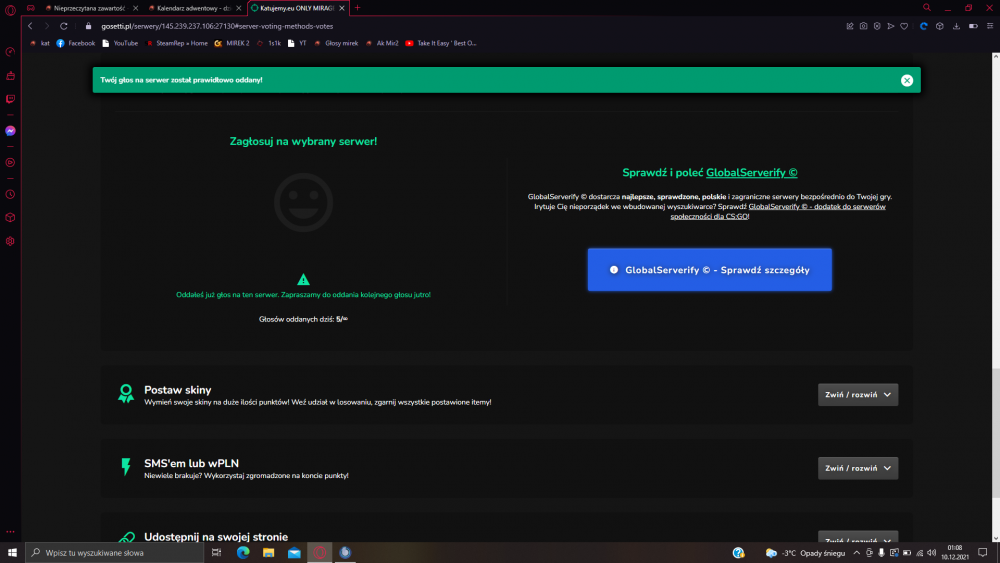Viewport: 1000px width, 563px height.
Task: Open the ad blocker shield icon
Action: [x=877, y=26]
